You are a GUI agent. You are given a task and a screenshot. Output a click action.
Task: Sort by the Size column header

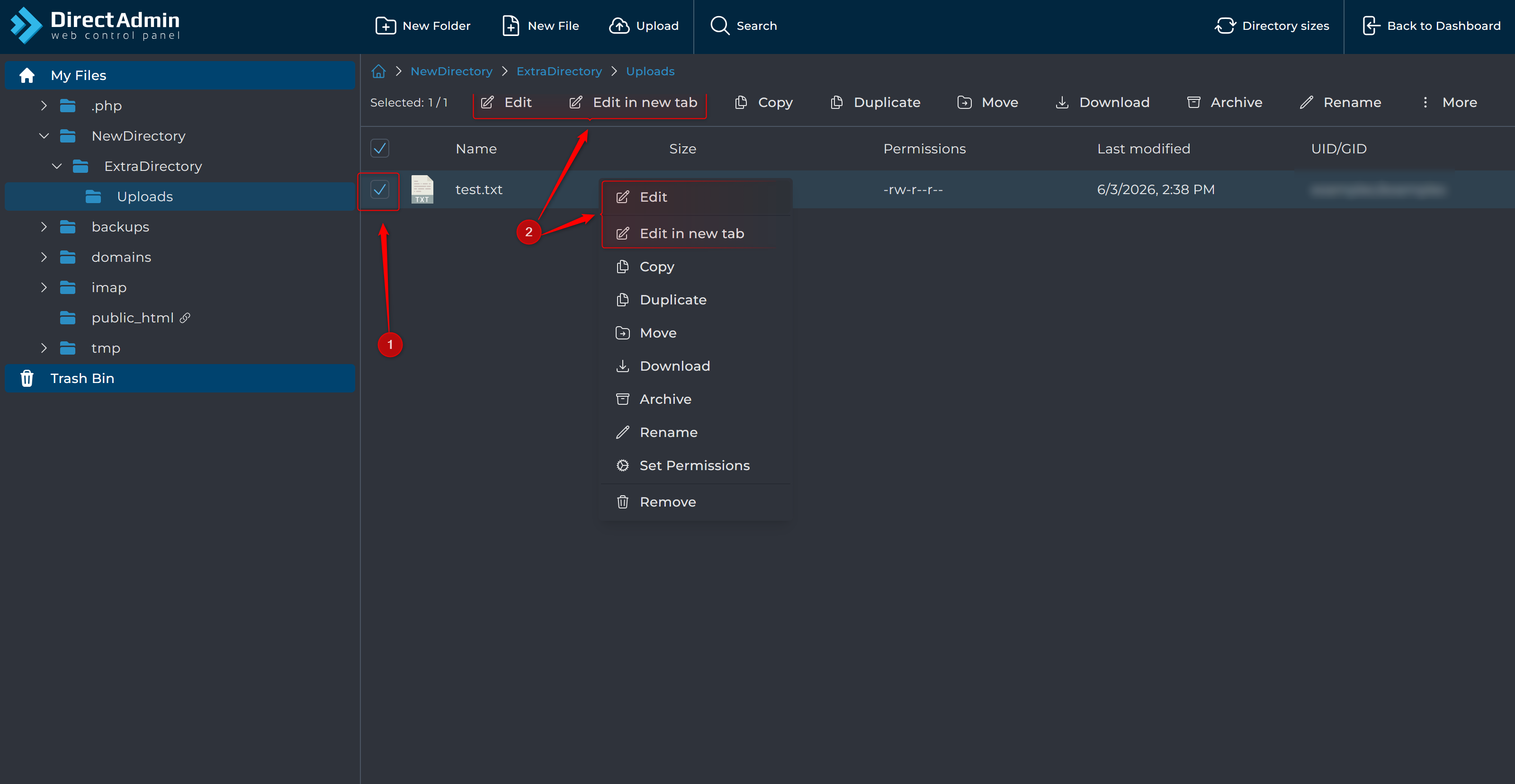point(682,149)
